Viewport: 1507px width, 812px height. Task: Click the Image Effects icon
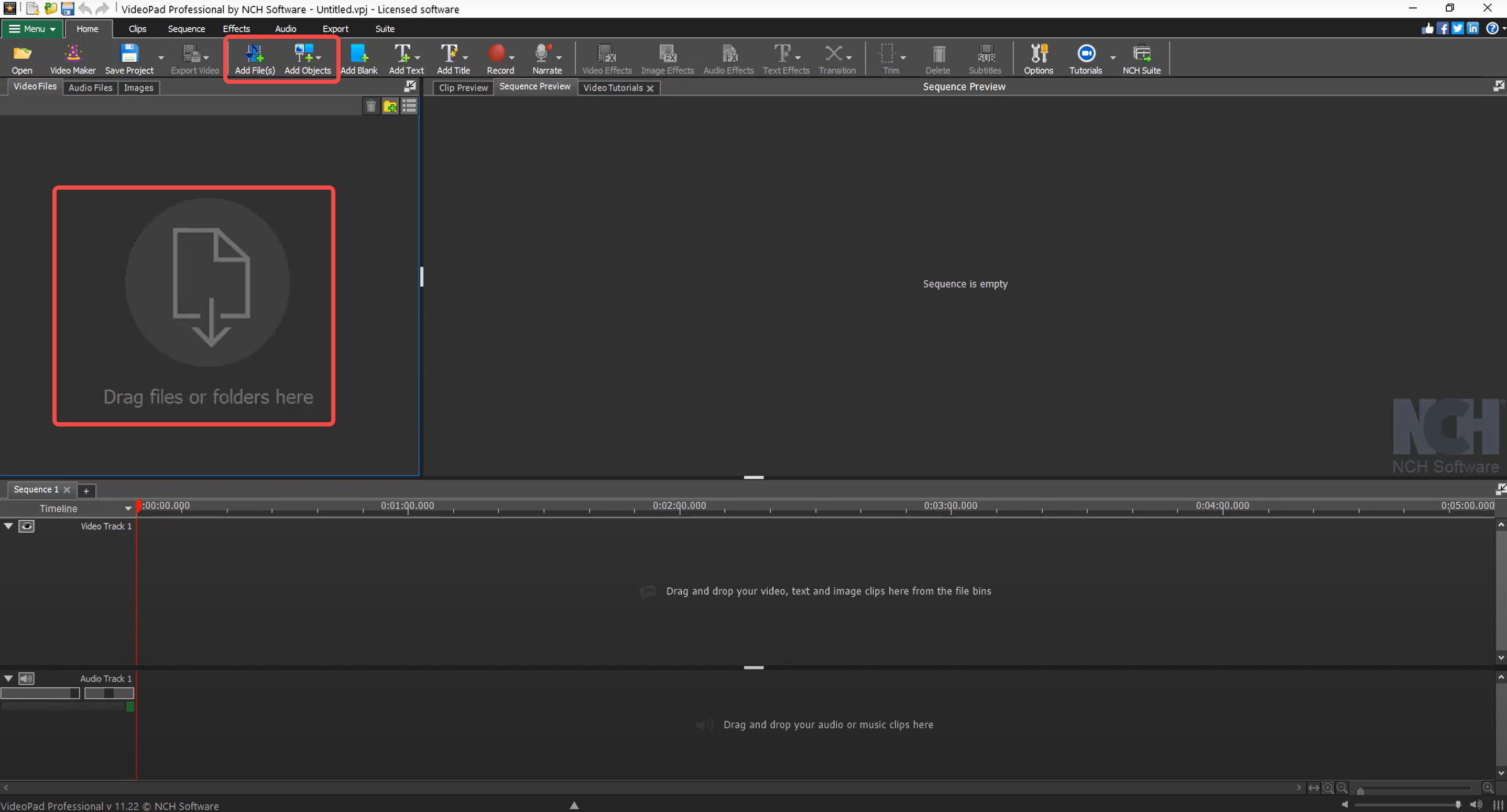667,58
